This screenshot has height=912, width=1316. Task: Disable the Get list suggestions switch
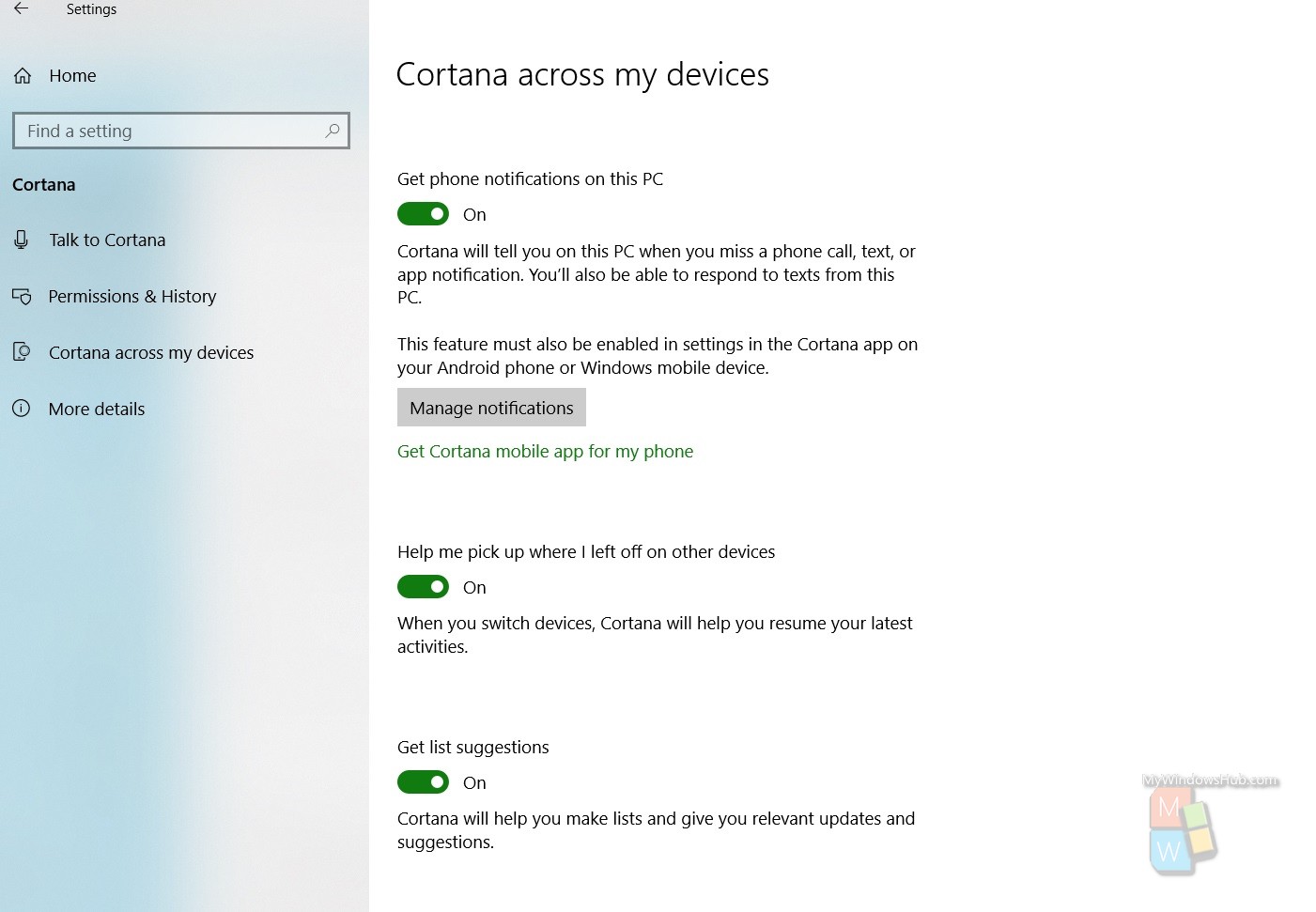423,782
